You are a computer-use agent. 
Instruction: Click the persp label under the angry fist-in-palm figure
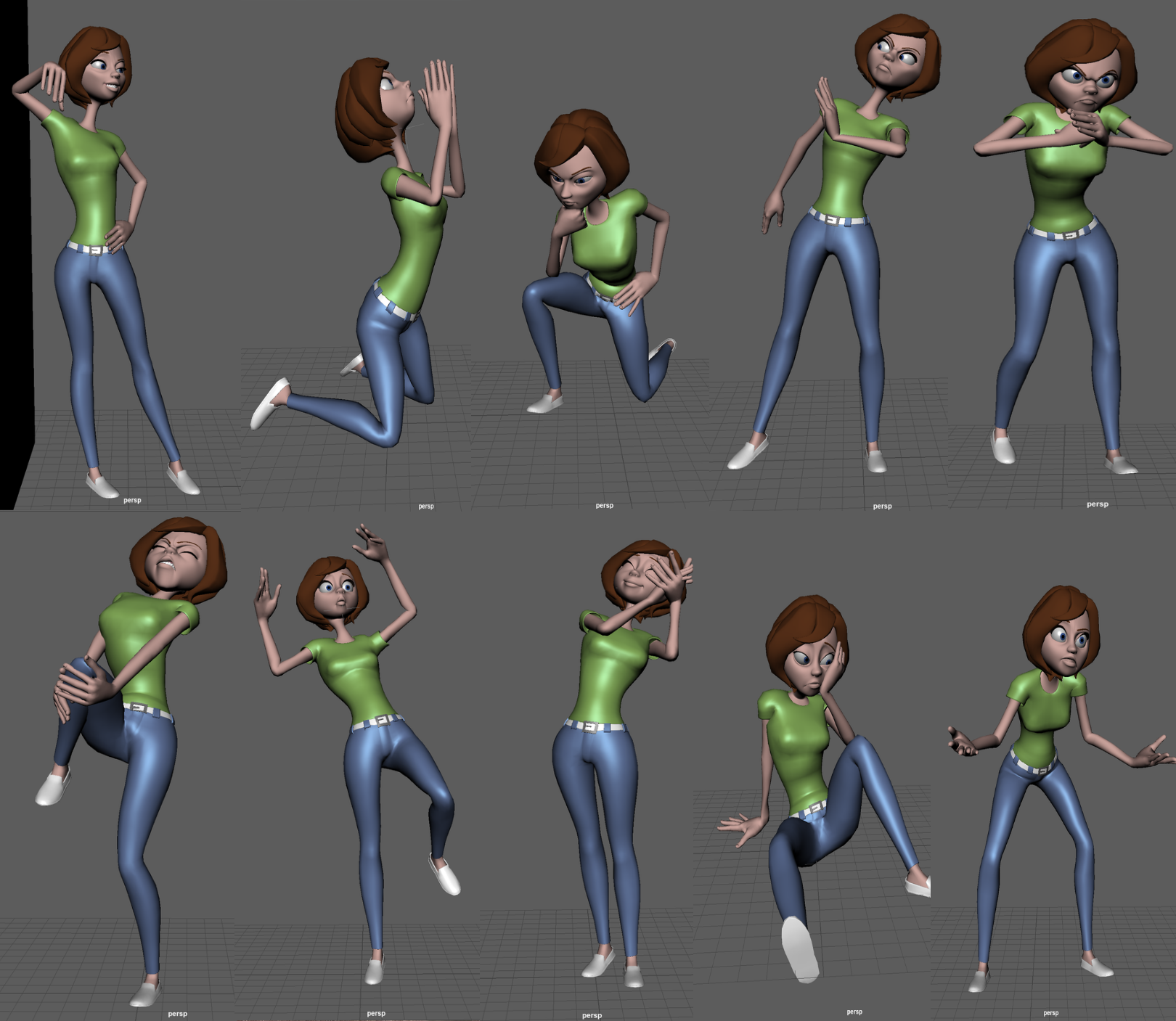point(1098,504)
